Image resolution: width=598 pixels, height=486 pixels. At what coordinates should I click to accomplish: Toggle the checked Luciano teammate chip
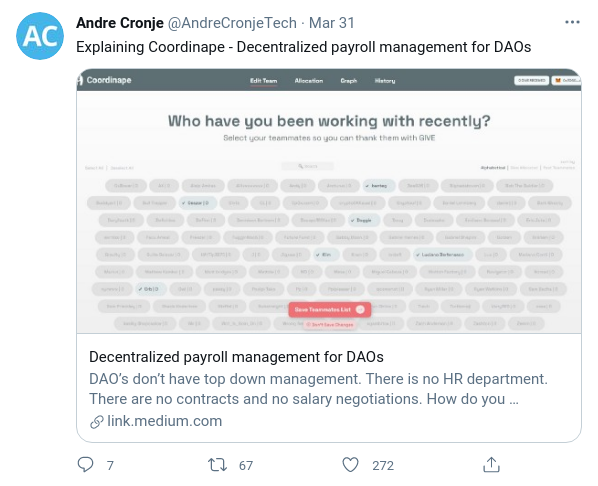pyautogui.click(x=442, y=254)
